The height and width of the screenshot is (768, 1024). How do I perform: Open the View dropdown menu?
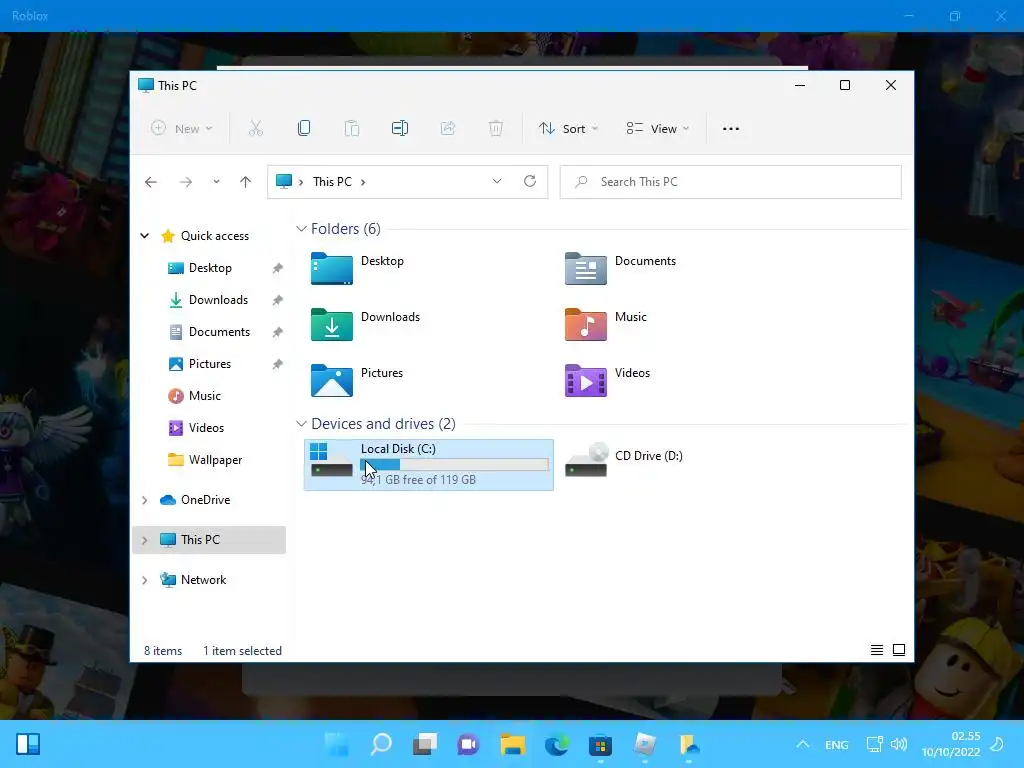coord(658,129)
